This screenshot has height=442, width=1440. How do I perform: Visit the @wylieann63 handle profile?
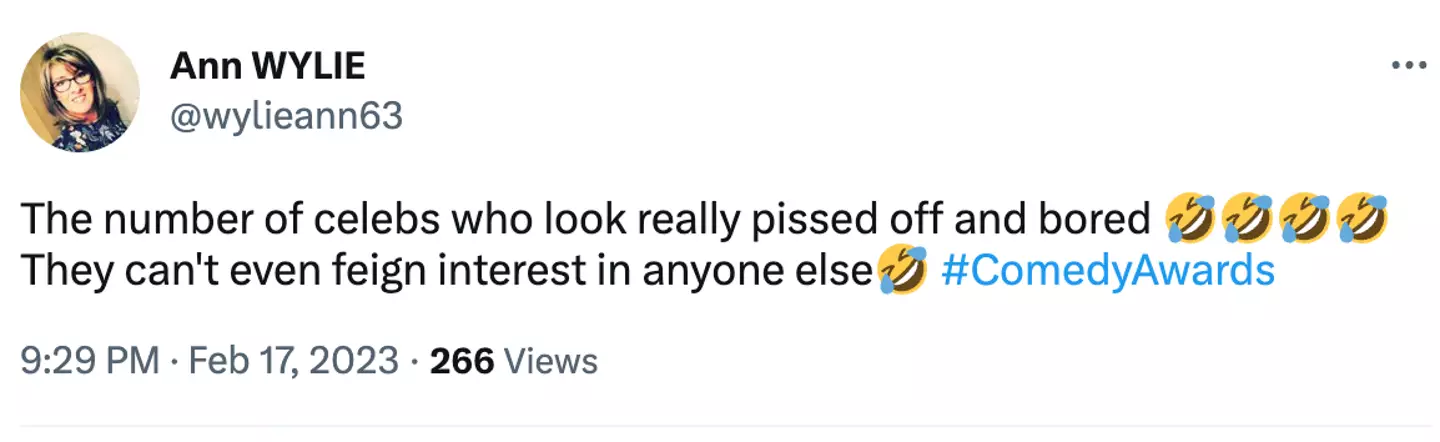click(x=286, y=117)
